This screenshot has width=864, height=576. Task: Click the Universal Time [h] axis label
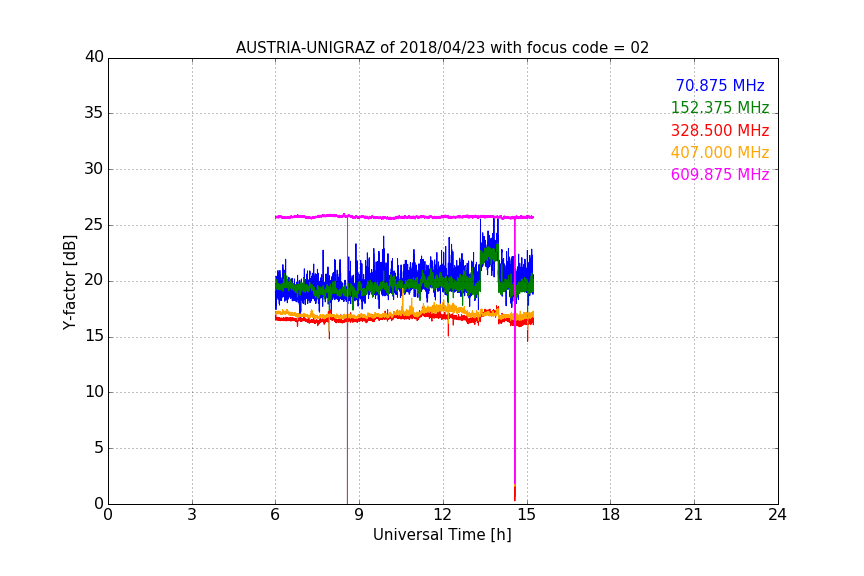[442, 535]
